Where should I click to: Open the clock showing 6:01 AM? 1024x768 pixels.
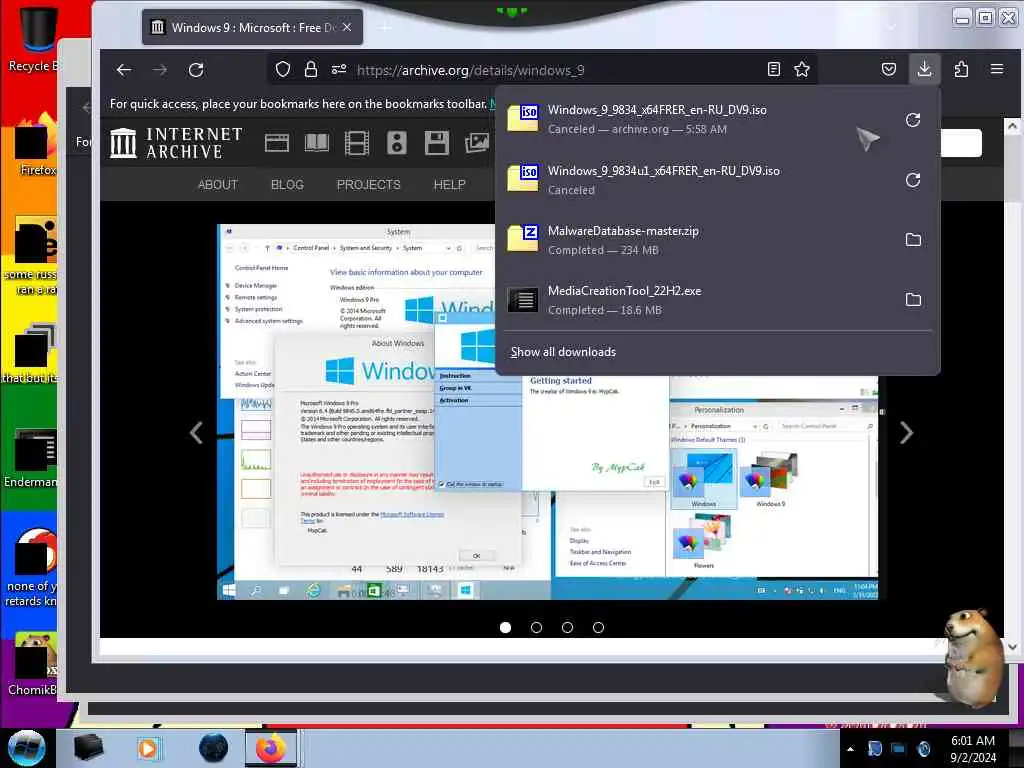(973, 749)
